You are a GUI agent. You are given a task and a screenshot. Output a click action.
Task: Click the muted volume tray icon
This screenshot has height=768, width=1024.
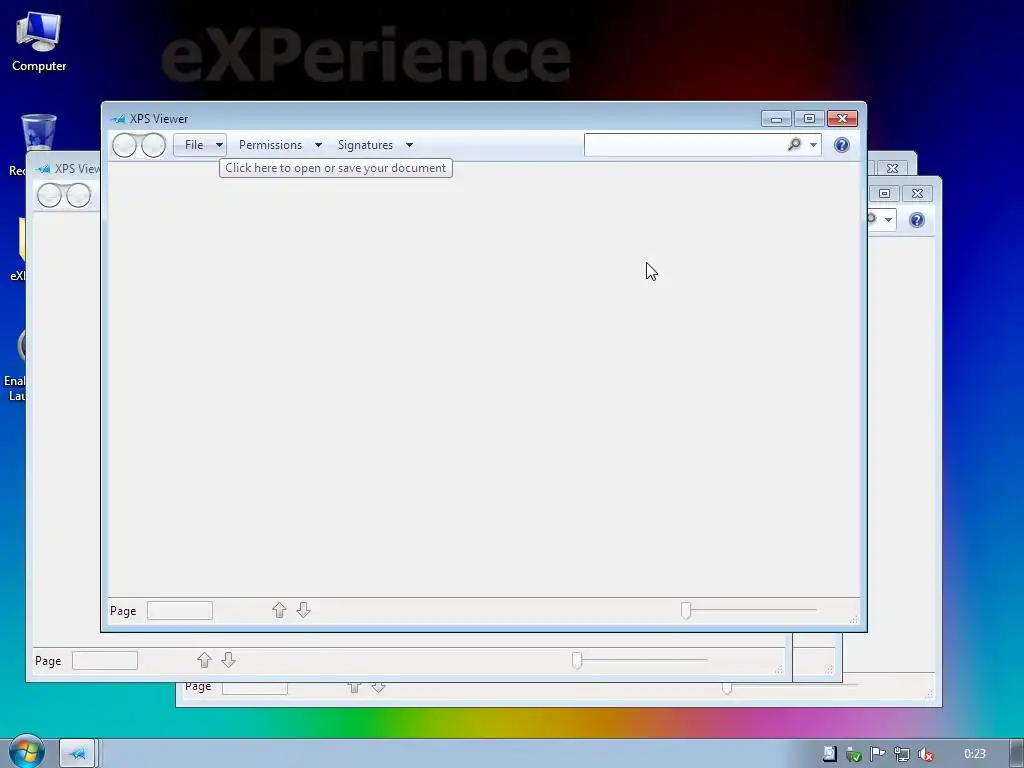pos(926,754)
